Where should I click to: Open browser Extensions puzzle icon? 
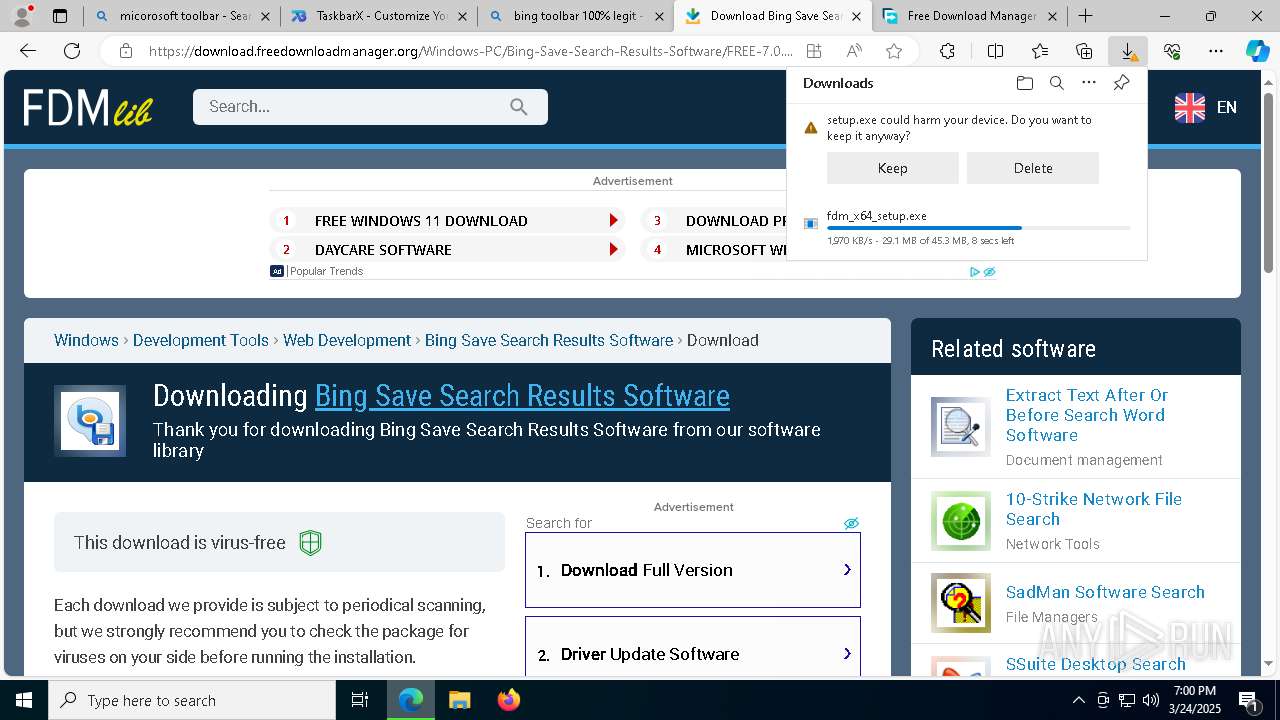coord(947,51)
